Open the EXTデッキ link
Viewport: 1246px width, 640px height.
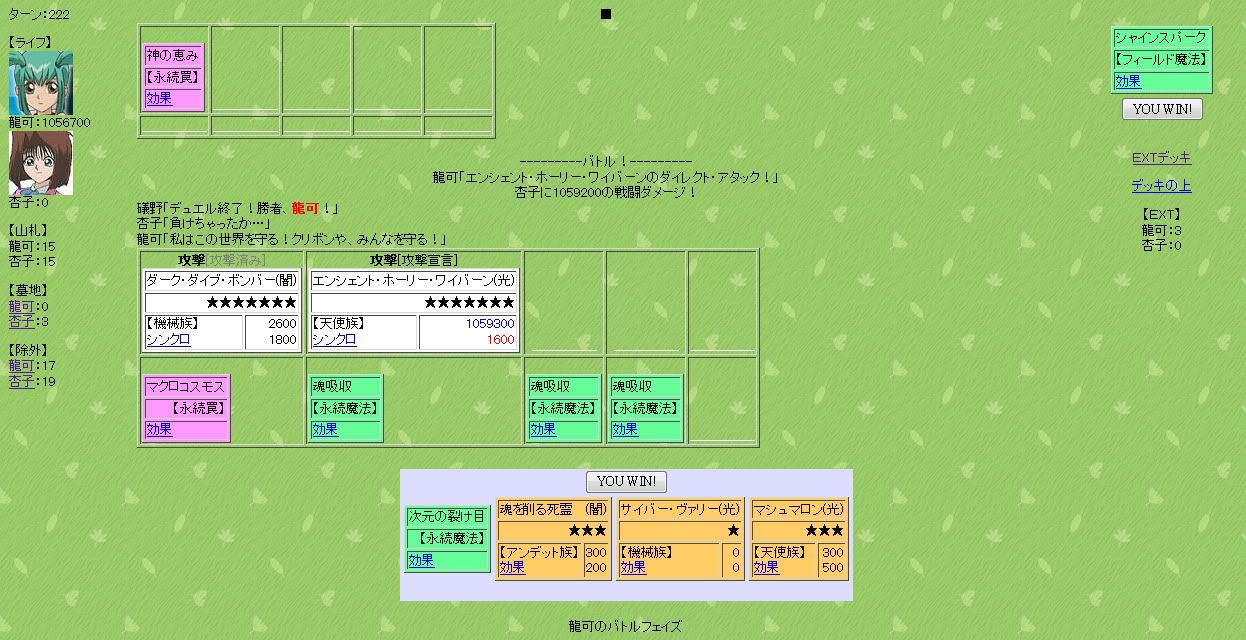(1161, 158)
